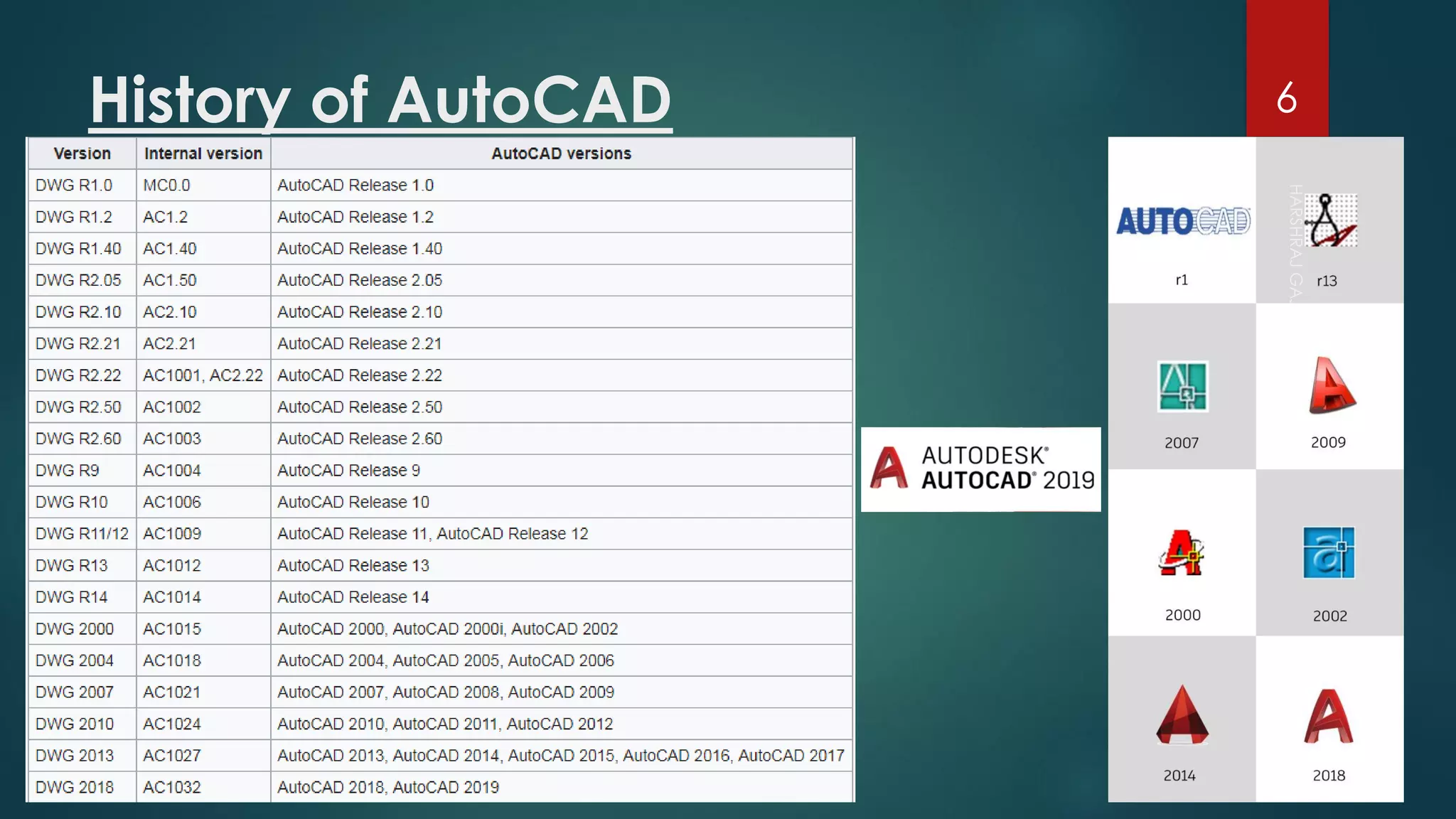
Task: Select the AutoCAD 2018, AutoCAD 2019 cell
Action: (x=562, y=787)
